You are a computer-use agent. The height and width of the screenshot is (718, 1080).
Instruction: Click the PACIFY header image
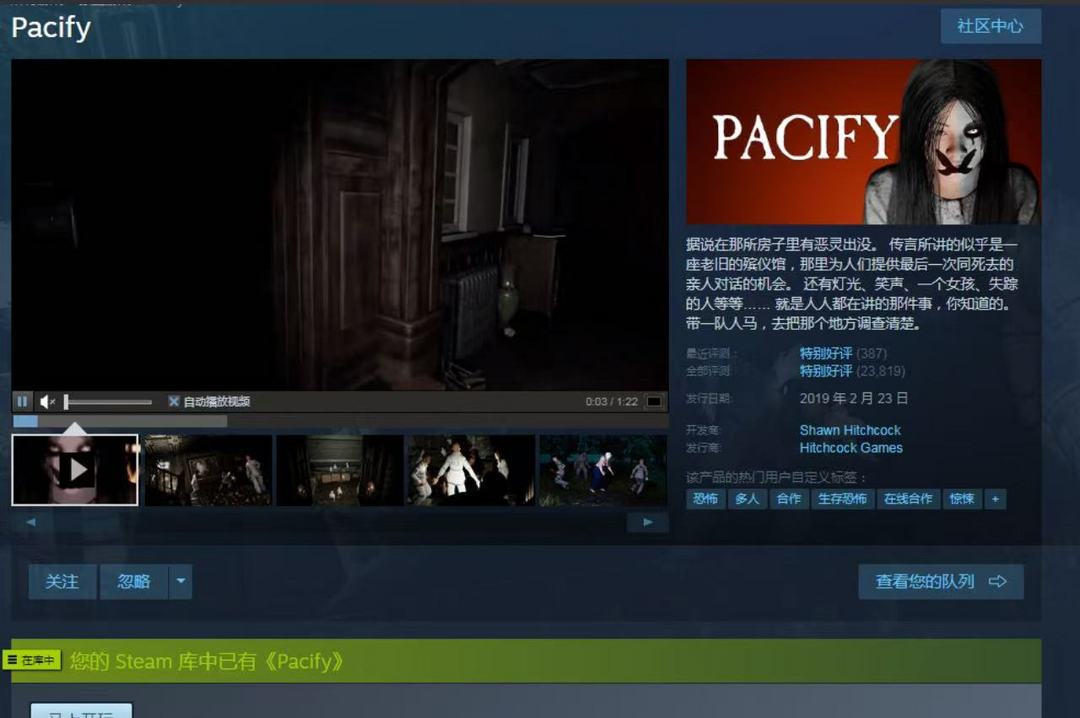864,141
